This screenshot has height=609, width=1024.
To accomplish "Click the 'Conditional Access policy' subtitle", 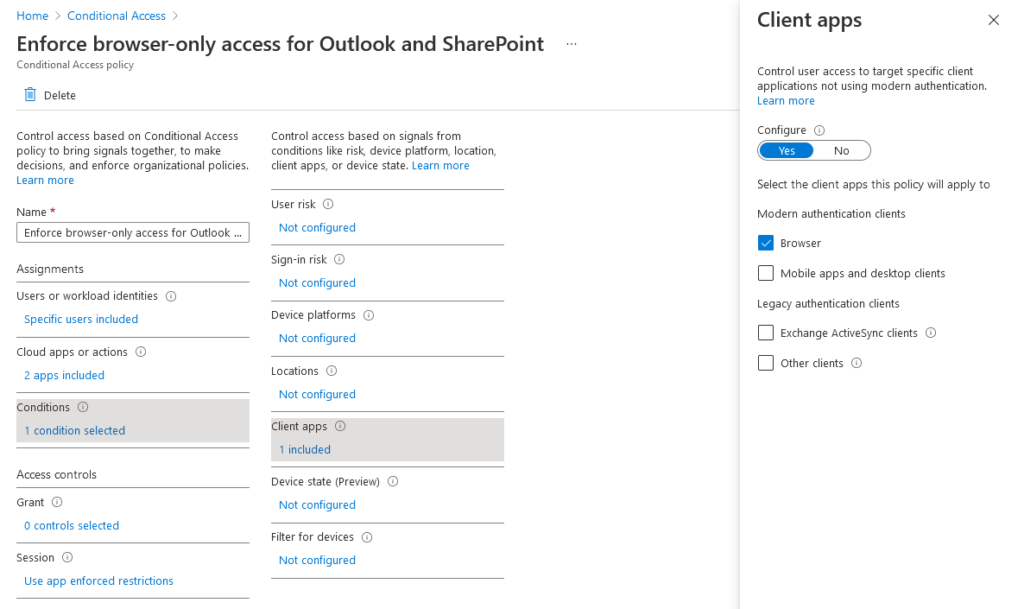I will click(x=75, y=65).
